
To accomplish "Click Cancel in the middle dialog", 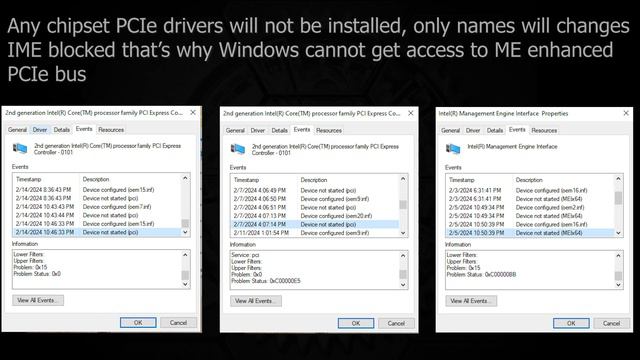I will pos(396,323).
